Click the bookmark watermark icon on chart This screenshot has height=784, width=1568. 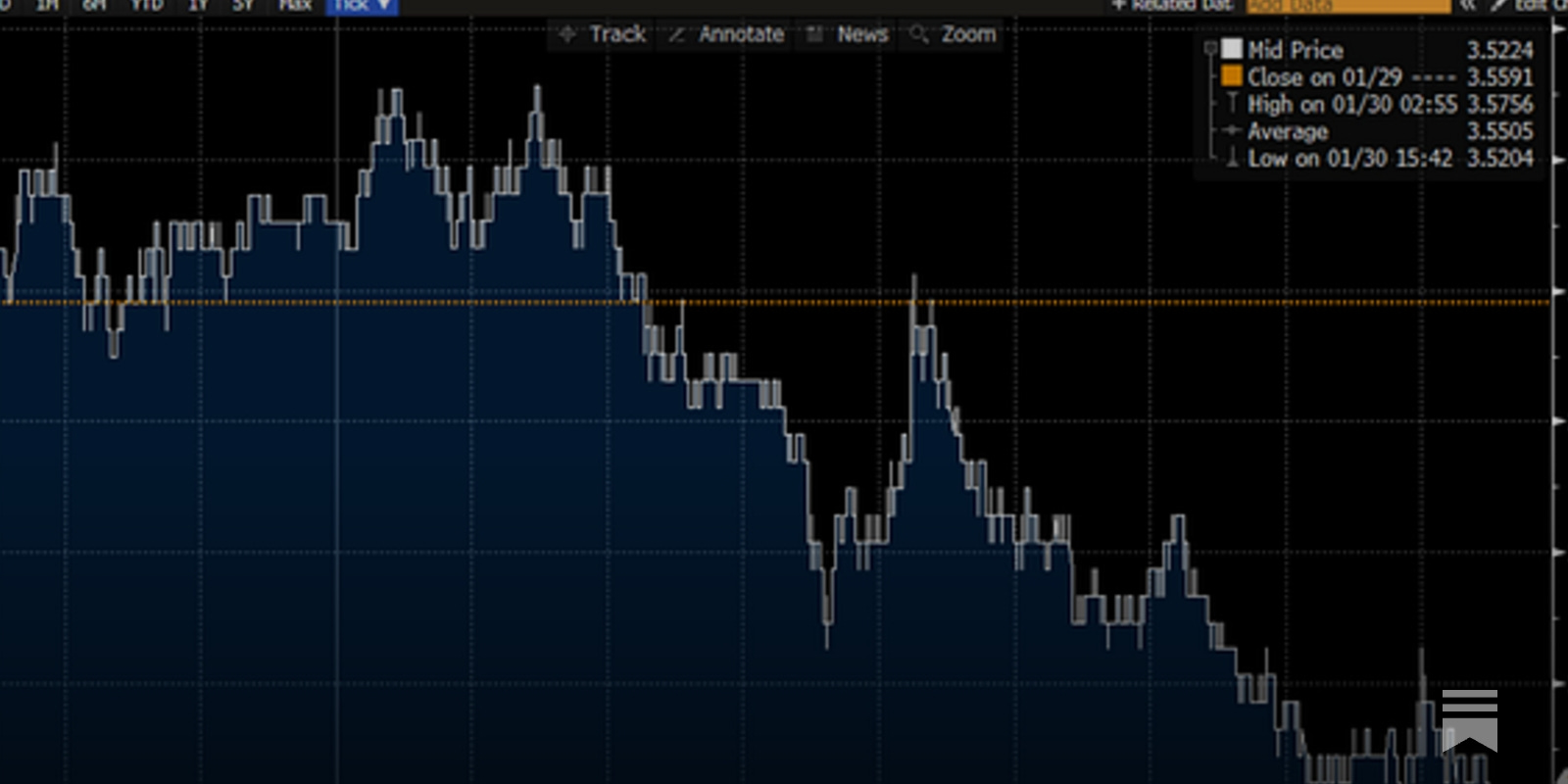coord(1469,719)
